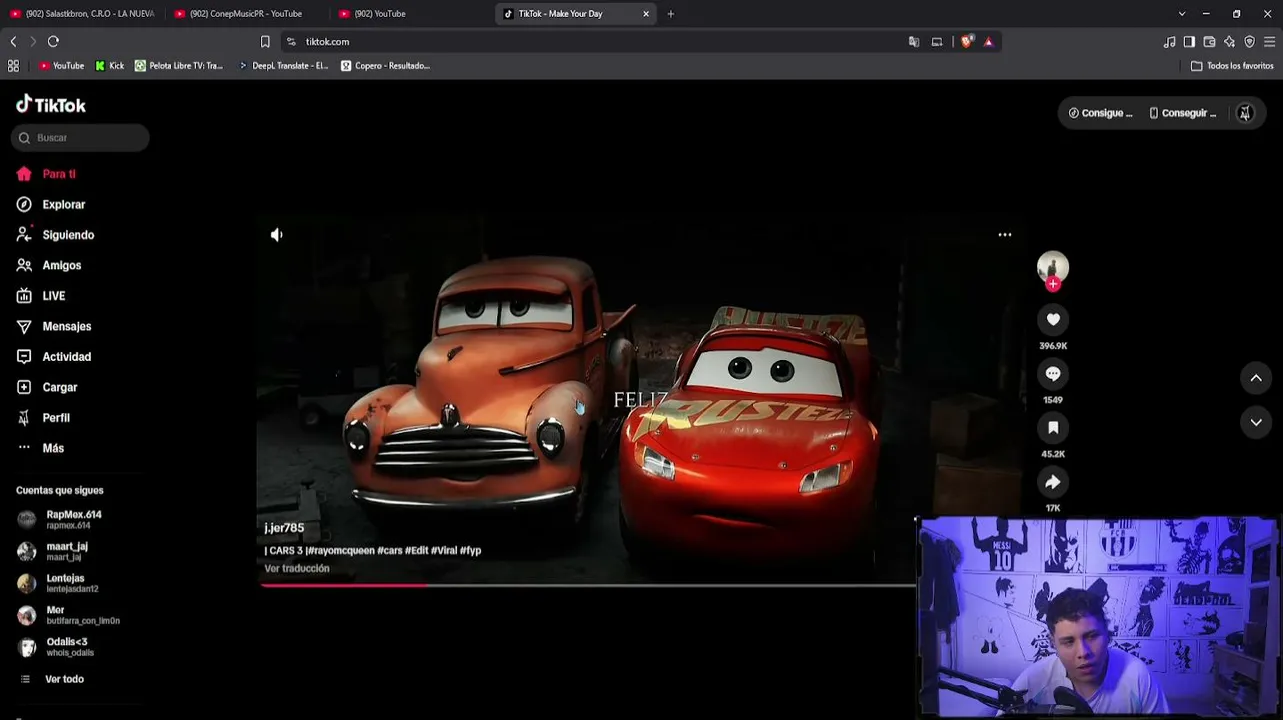
Task: Expand the Más menu in the sidebar
Action: click(x=40, y=449)
